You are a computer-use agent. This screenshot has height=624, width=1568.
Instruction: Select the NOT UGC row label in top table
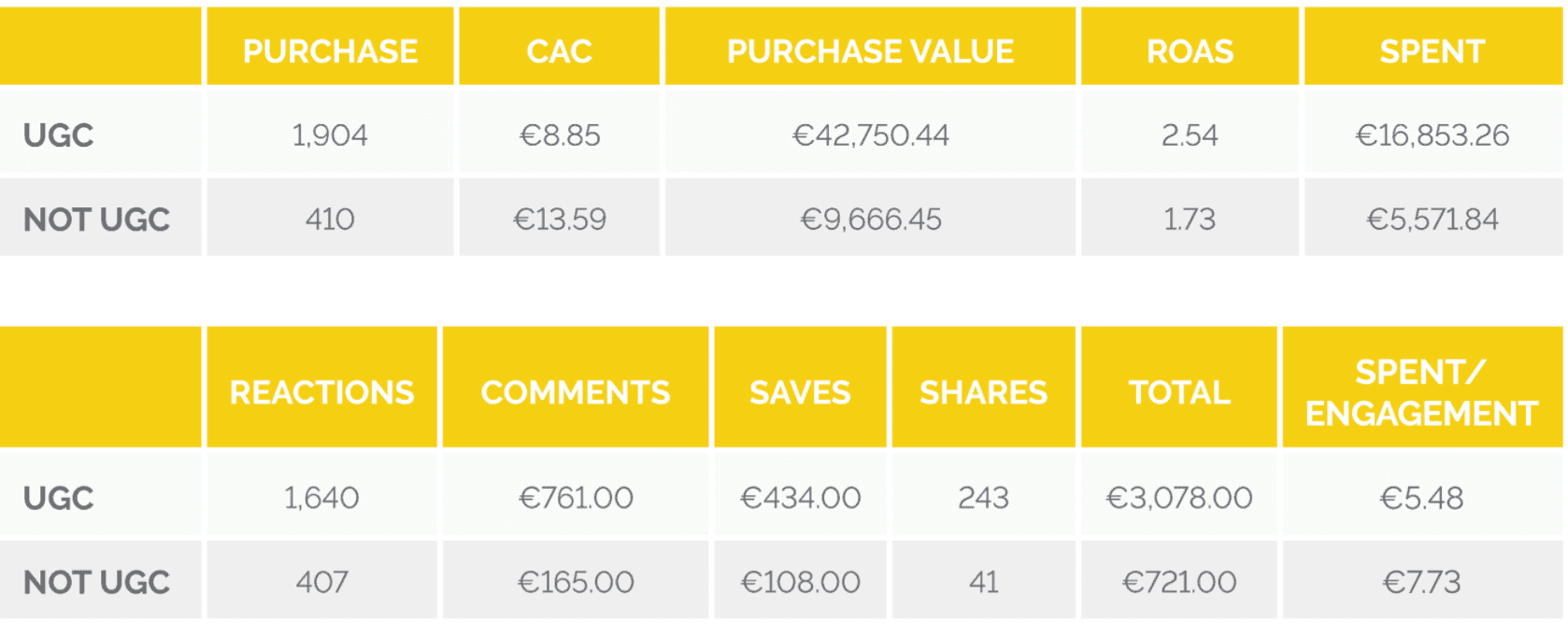click(96, 220)
